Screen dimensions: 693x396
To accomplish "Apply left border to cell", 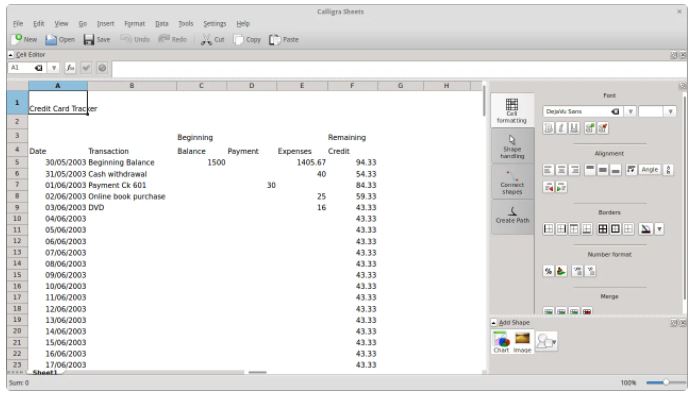I will pyautogui.click(x=548, y=229).
